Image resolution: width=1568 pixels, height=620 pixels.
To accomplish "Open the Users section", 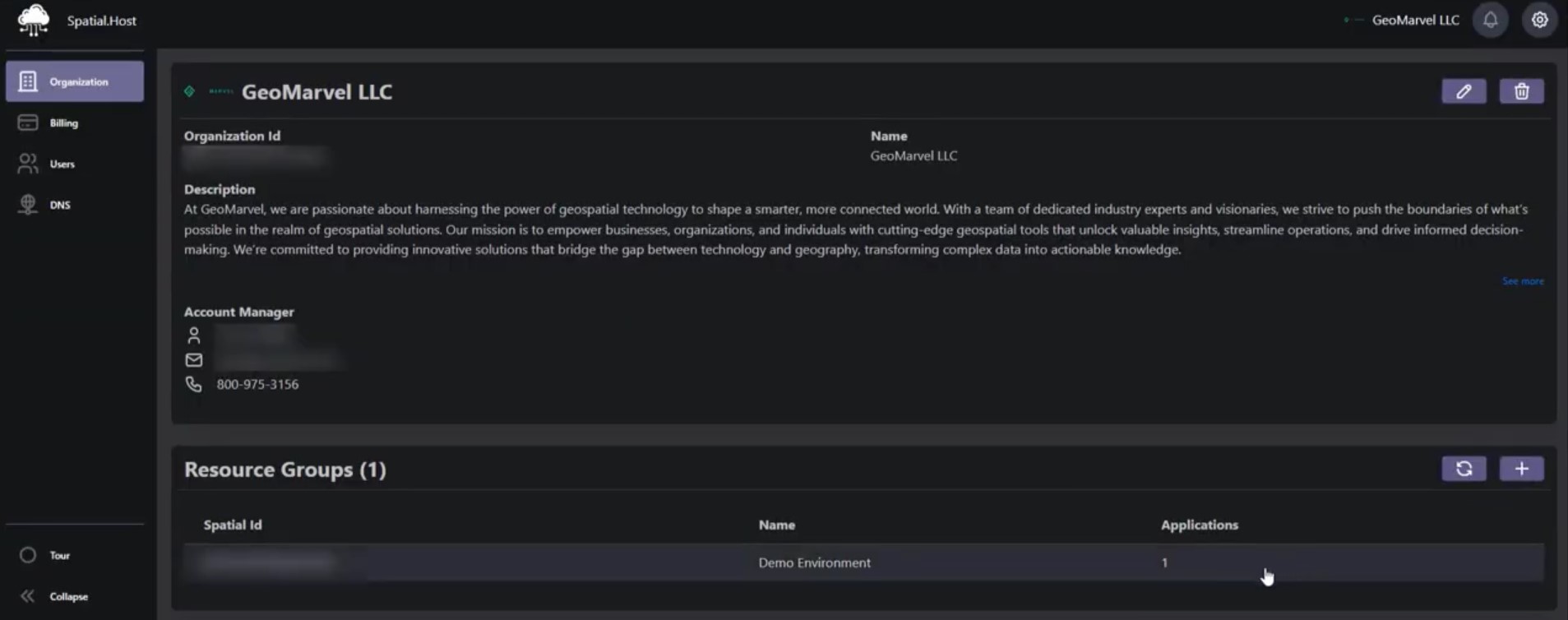I will pos(62,164).
